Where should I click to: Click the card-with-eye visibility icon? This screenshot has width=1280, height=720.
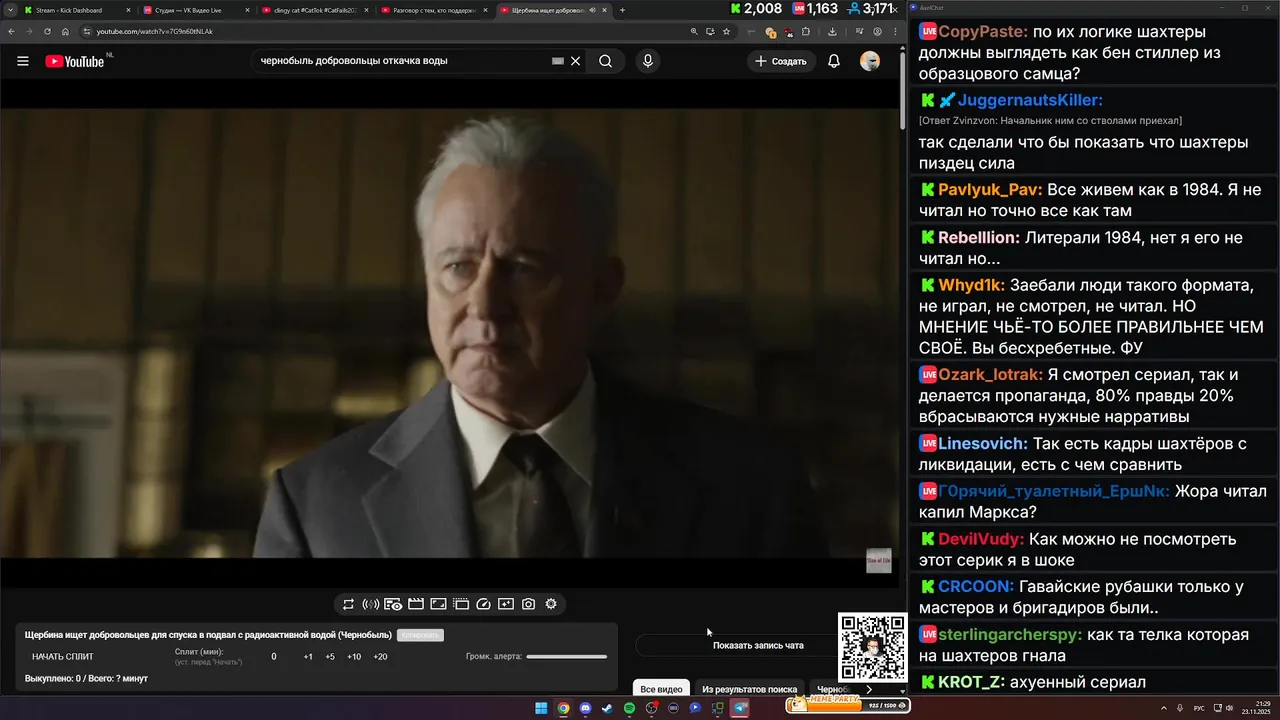point(393,604)
